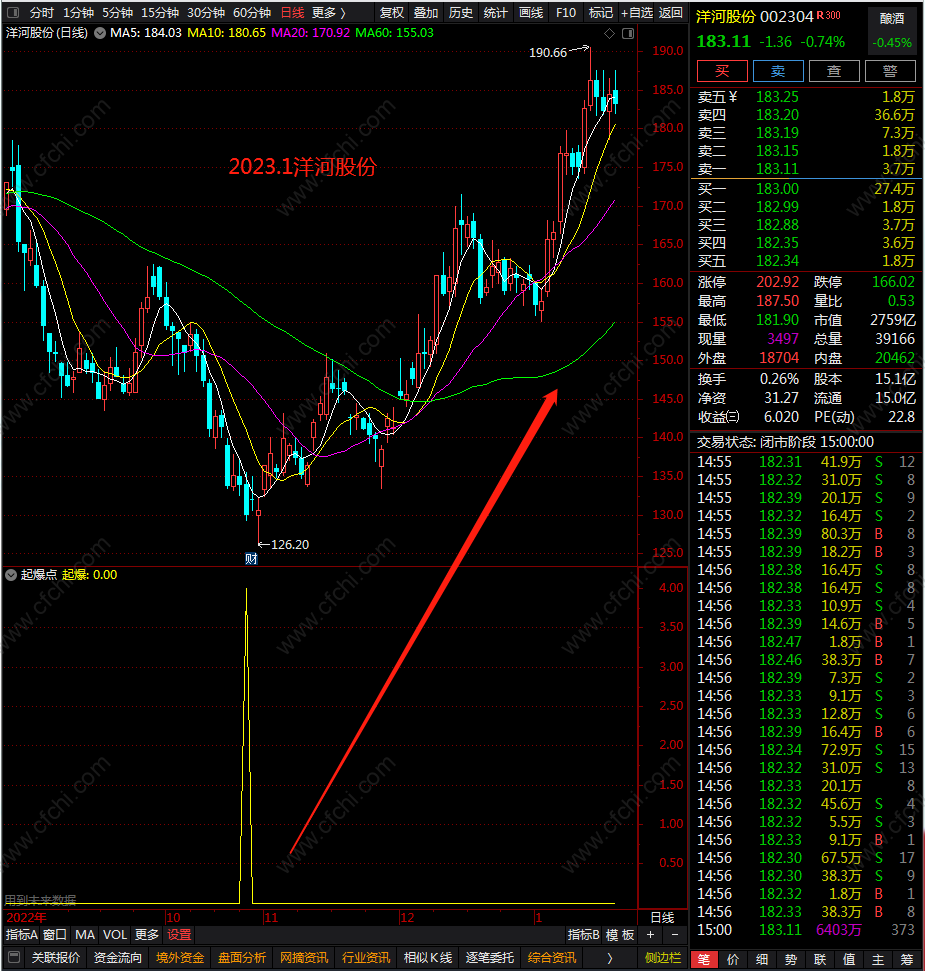Open the 关联报价 tab
Screen dimensions: 925x971
[x=56, y=957]
